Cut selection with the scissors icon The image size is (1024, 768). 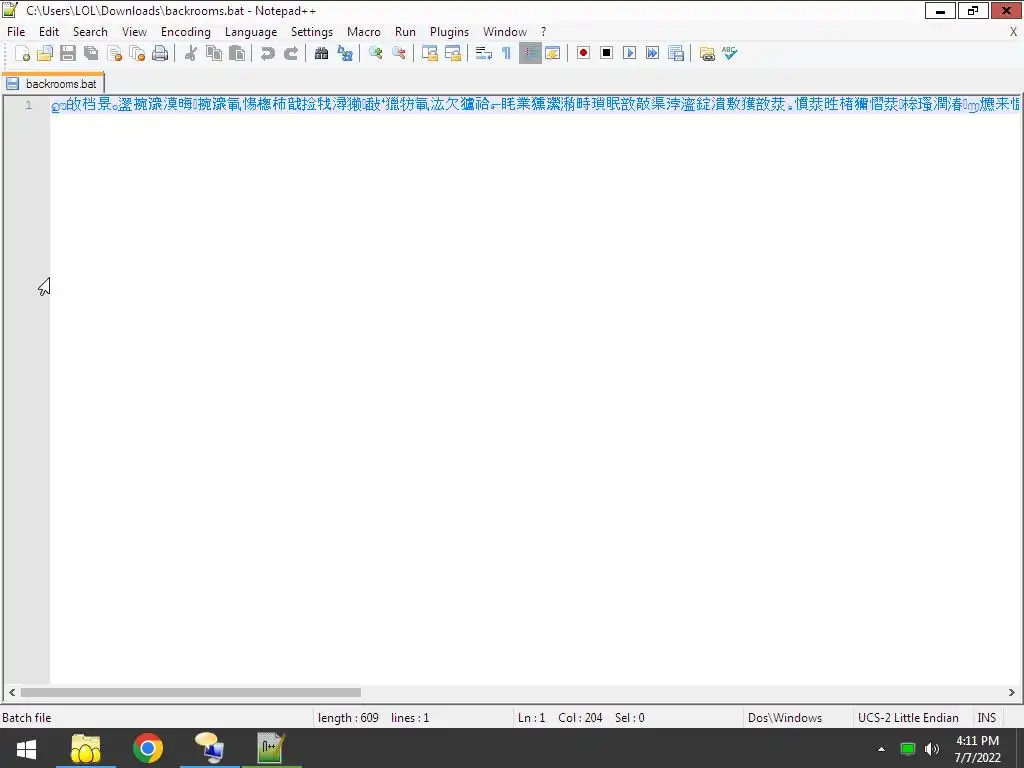[191, 54]
